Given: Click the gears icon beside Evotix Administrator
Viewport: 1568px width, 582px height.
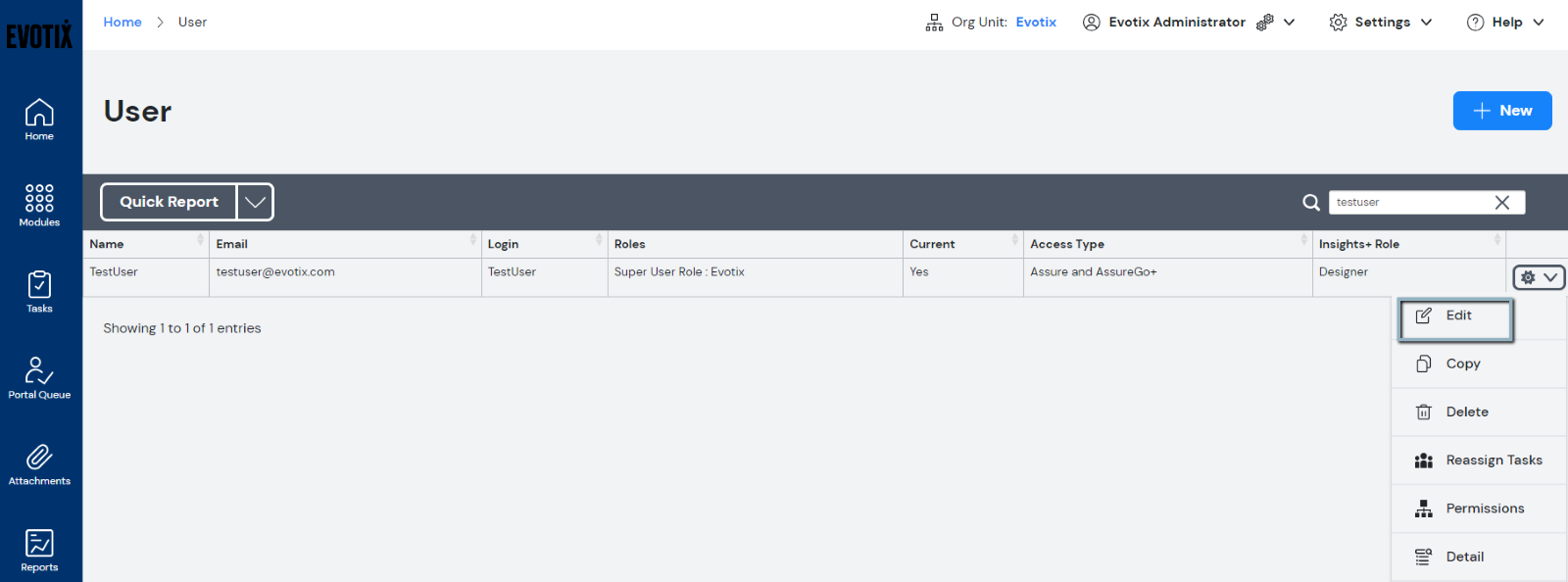Looking at the screenshot, I should [x=1265, y=23].
